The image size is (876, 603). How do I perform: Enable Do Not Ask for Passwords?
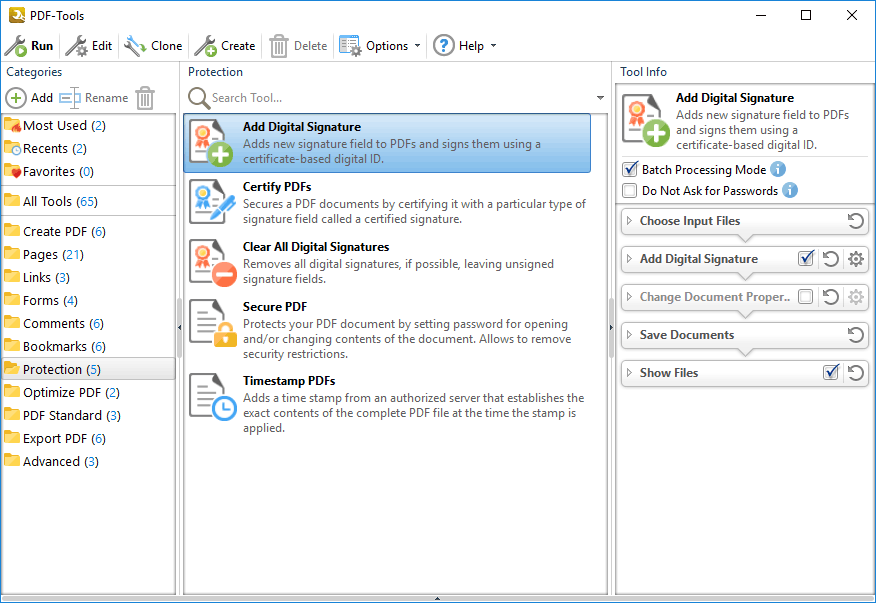630,191
